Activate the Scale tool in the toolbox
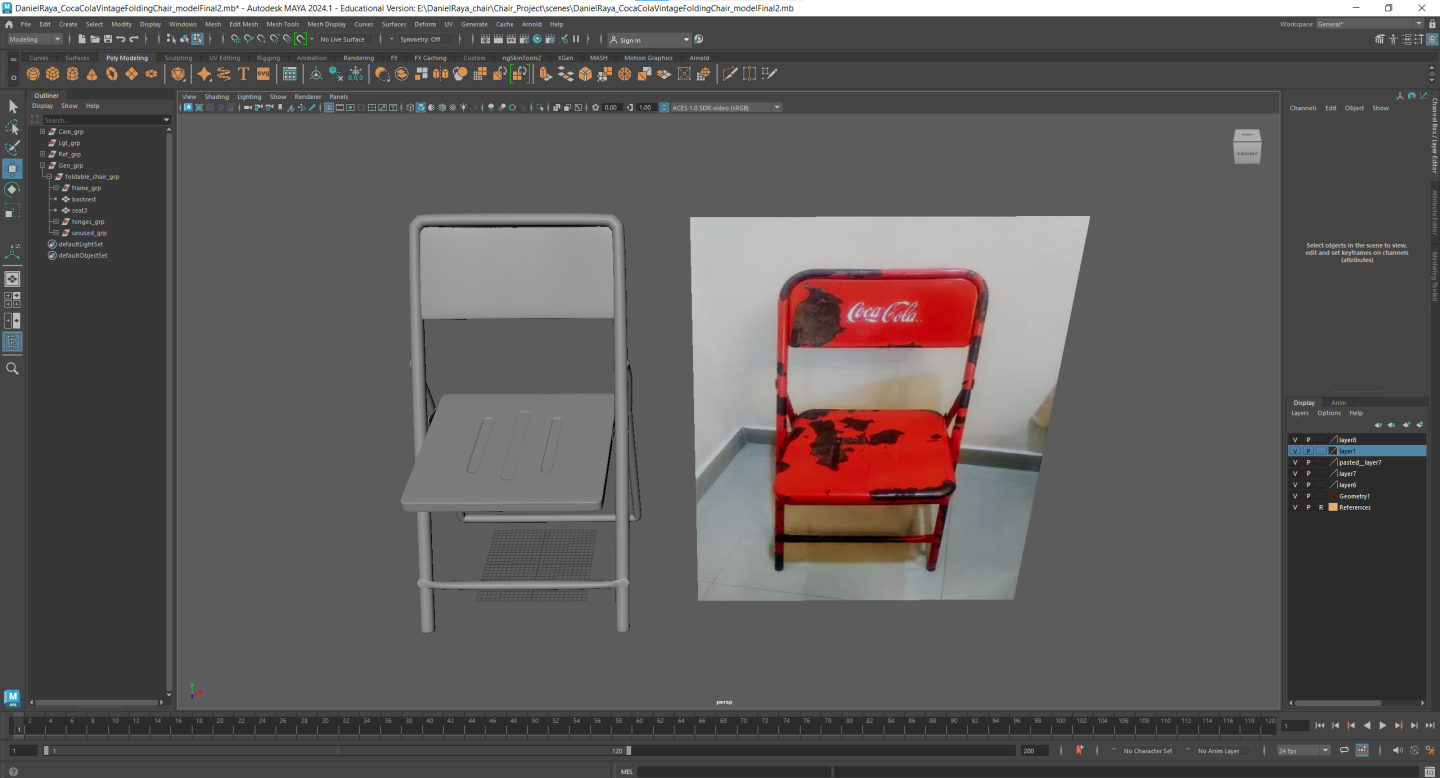Image resolution: width=1440 pixels, height=778 pixels. click(13, 211)
